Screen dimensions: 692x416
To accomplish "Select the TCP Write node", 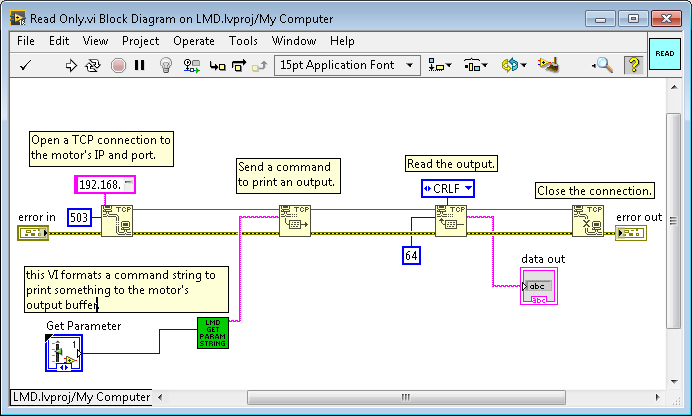I will point(295,221).
